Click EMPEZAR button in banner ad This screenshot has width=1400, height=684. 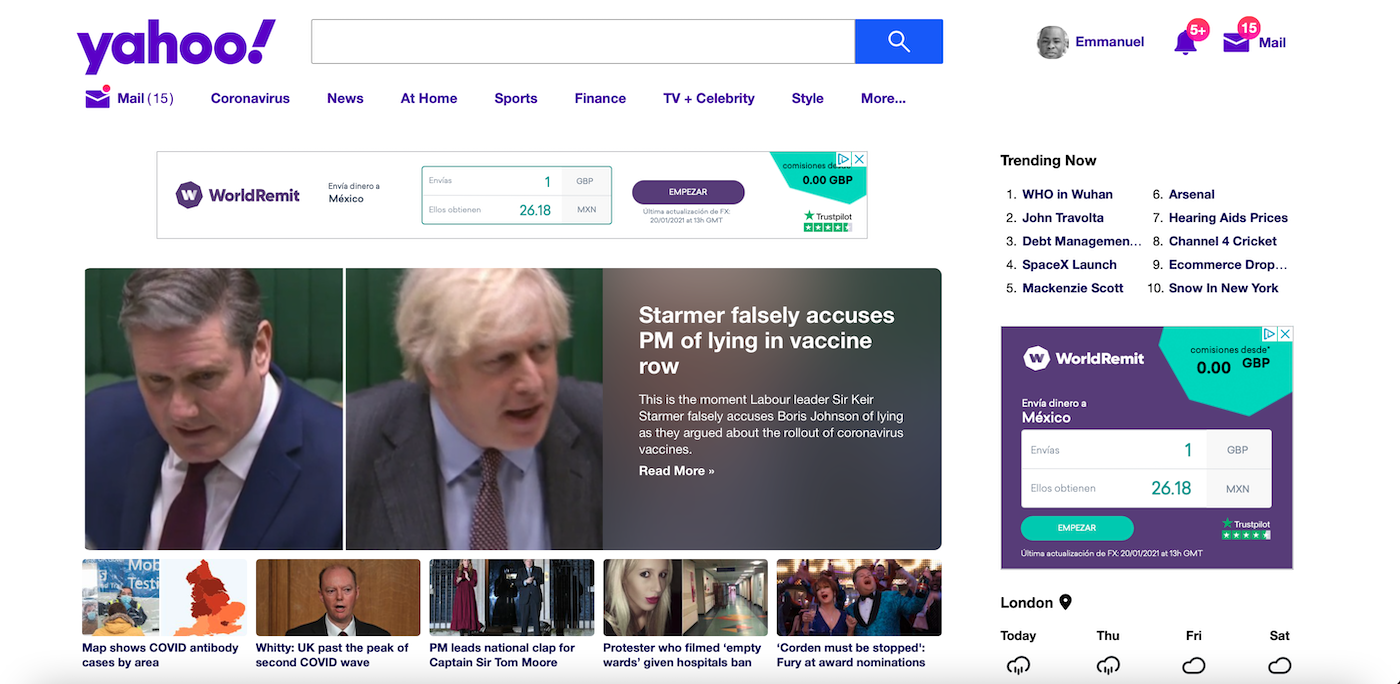click(x=688, y=192)
